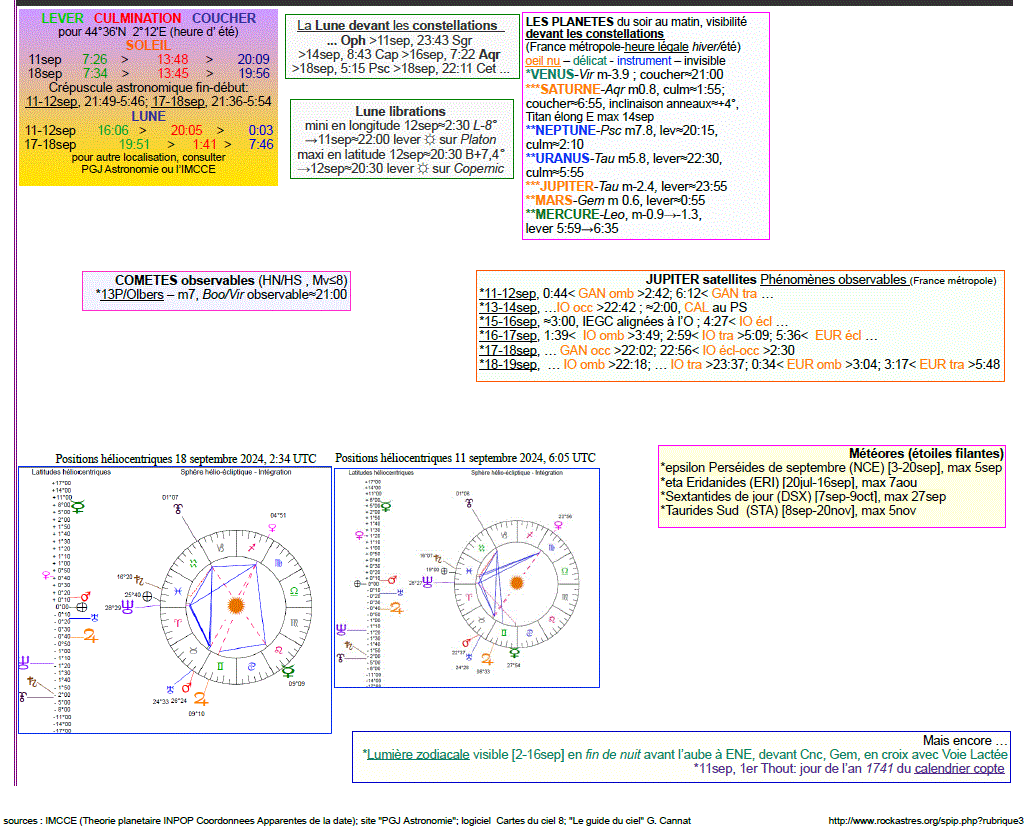
Task: Click the VENUS planet entry
Action: point(624,74)
